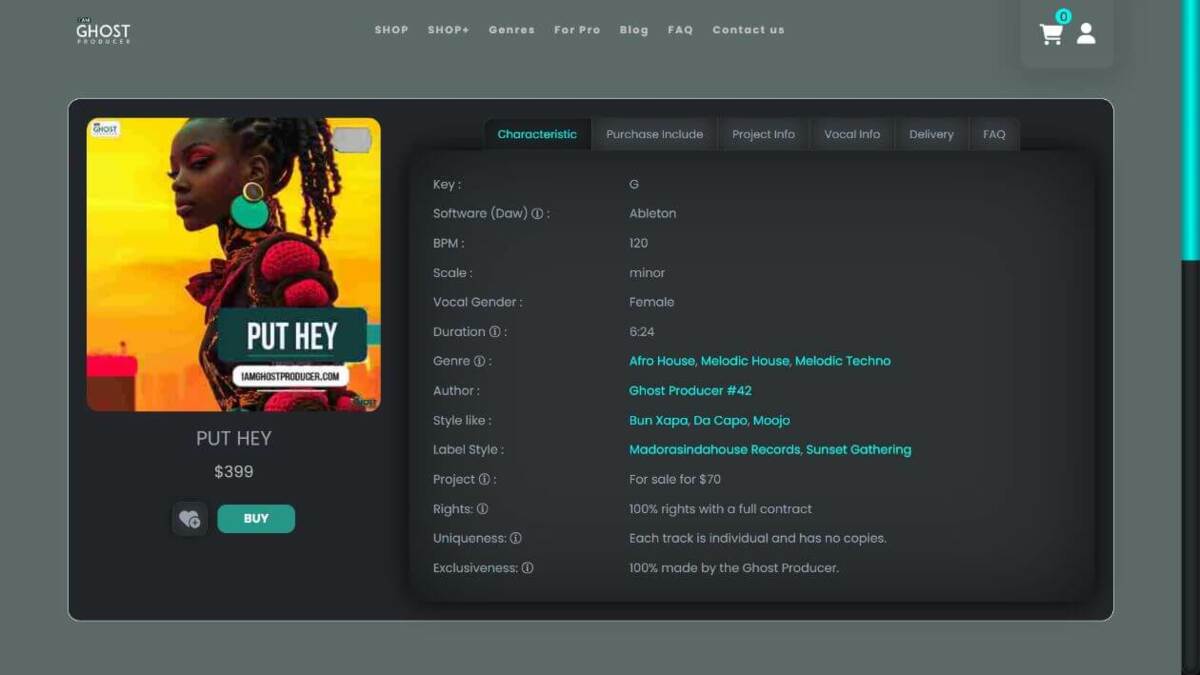Click info icon next to Exclusiveness
Image resolution: width=1200 pixels, height=675 pixels.
coord(527,568)
